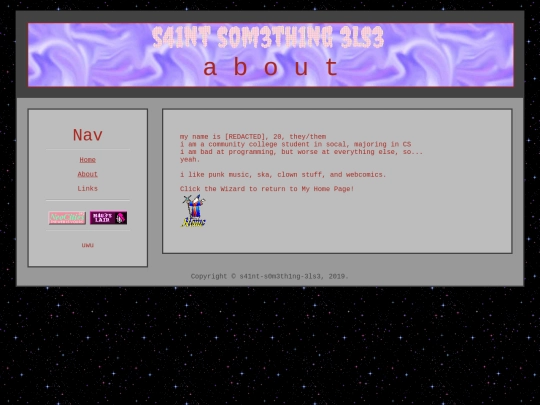Click the line 'my name is [REDACTED], 20, they/them'
The height and width of the screenshot is (405, 540).
pos(253,137)
